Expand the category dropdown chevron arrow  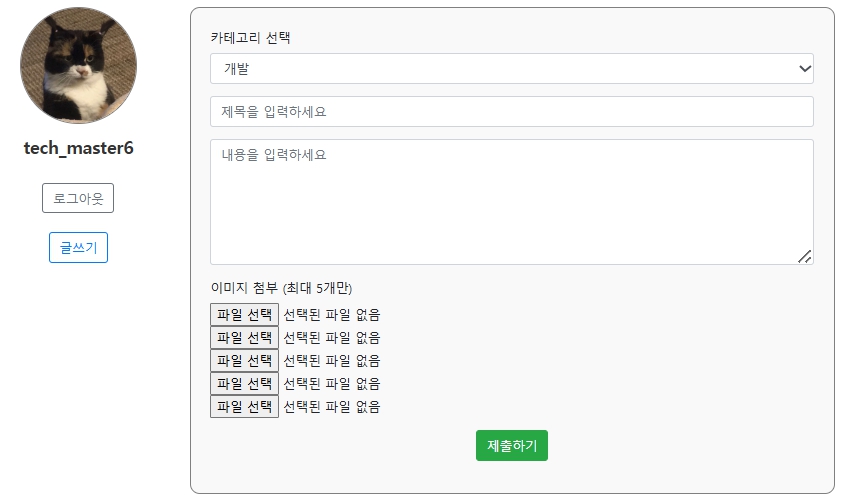[805, 68]
